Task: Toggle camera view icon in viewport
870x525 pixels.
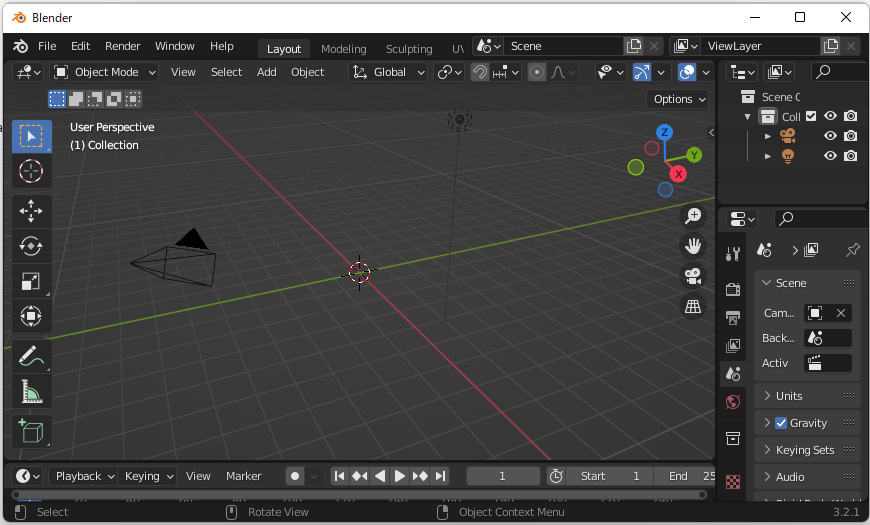Action: click(x=693, y=276)
